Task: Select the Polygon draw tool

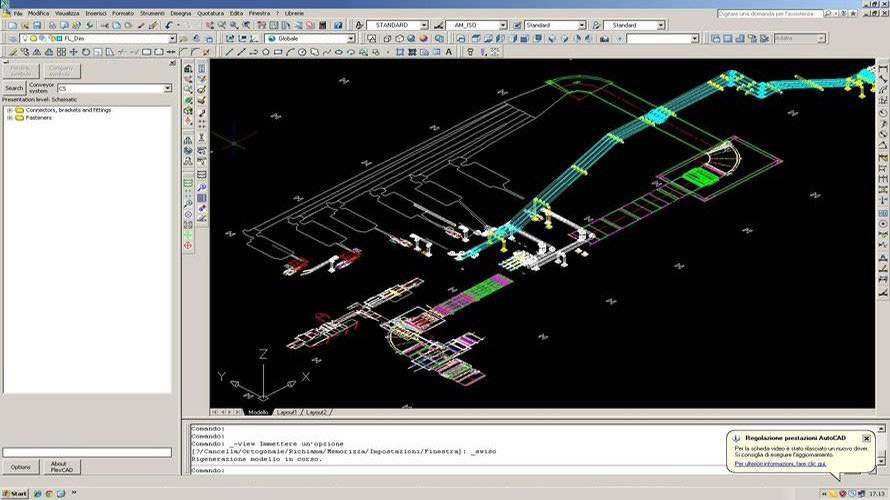Action: click(x=265, y=52)
